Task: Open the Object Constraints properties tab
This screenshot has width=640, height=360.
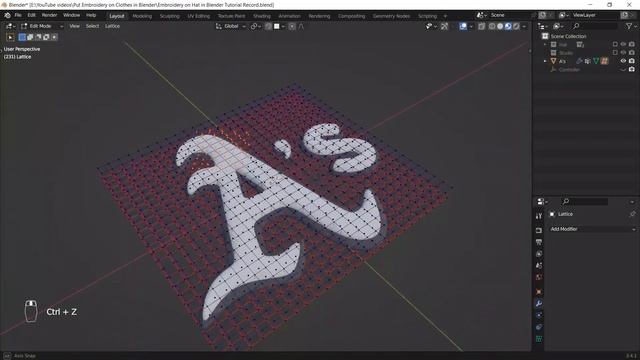Action: tap(539, 327)
